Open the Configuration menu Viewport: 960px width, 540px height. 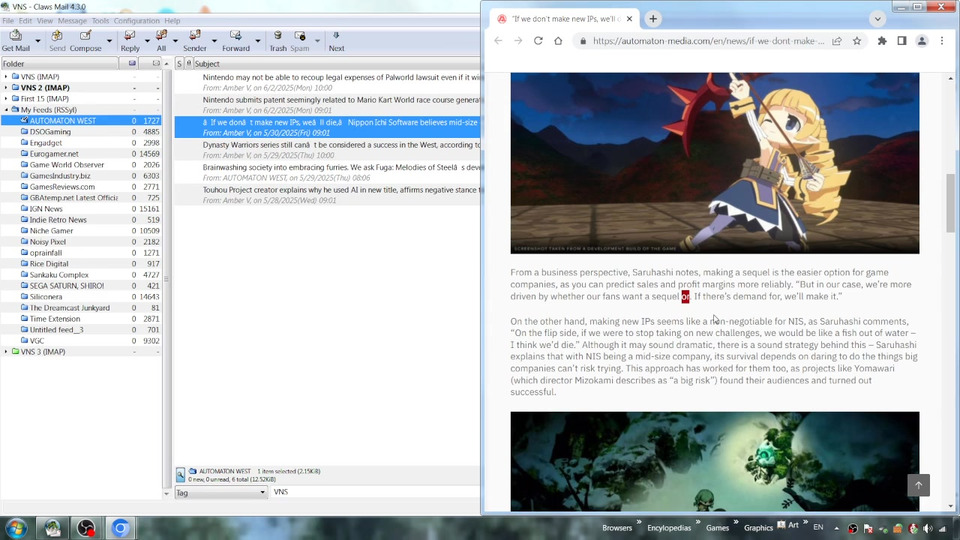137,21
